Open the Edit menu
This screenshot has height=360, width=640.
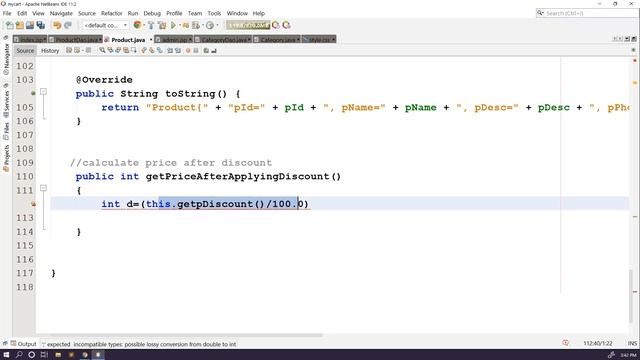click(x=22, y=13)
